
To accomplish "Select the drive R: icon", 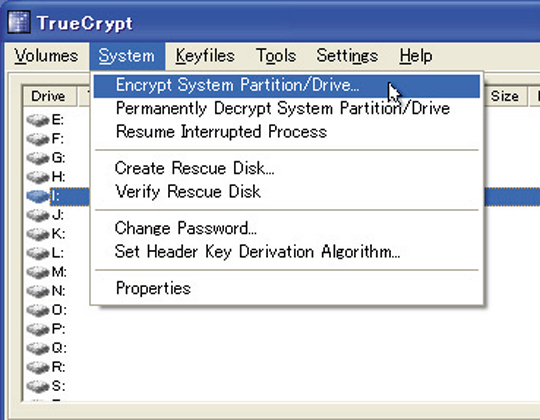I will 38,367.
